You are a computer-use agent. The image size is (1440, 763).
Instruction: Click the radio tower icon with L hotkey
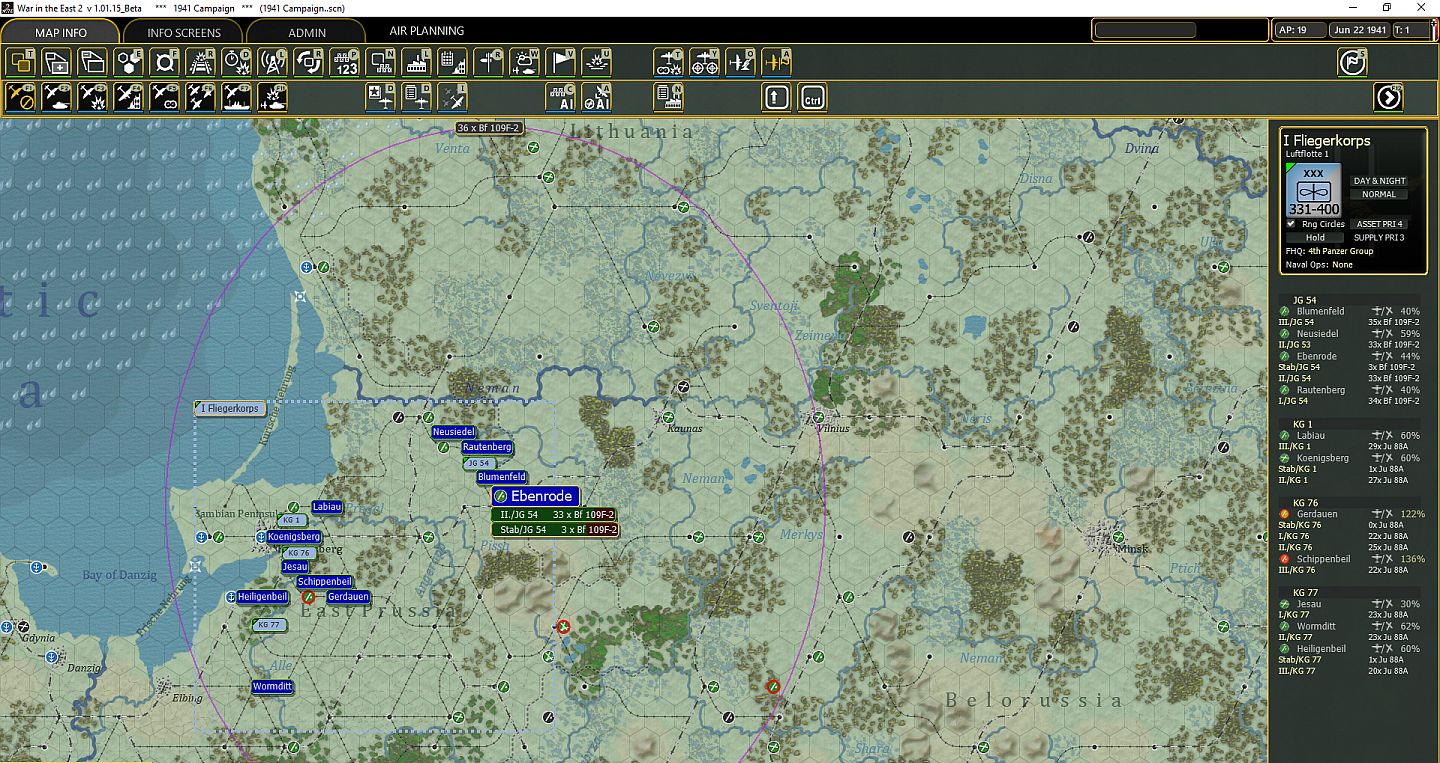[x=272, y=62]
